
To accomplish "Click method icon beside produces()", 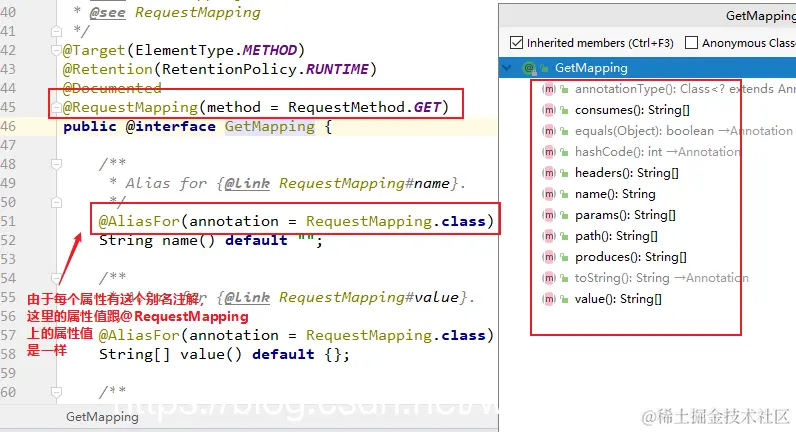I will [x=548, y=257].
